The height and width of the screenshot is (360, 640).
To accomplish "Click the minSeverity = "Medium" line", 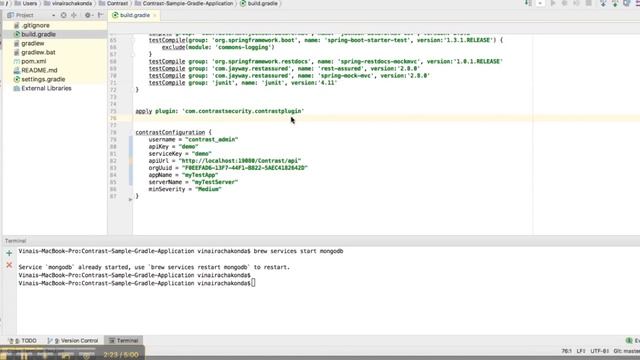I will coord(184,189).
